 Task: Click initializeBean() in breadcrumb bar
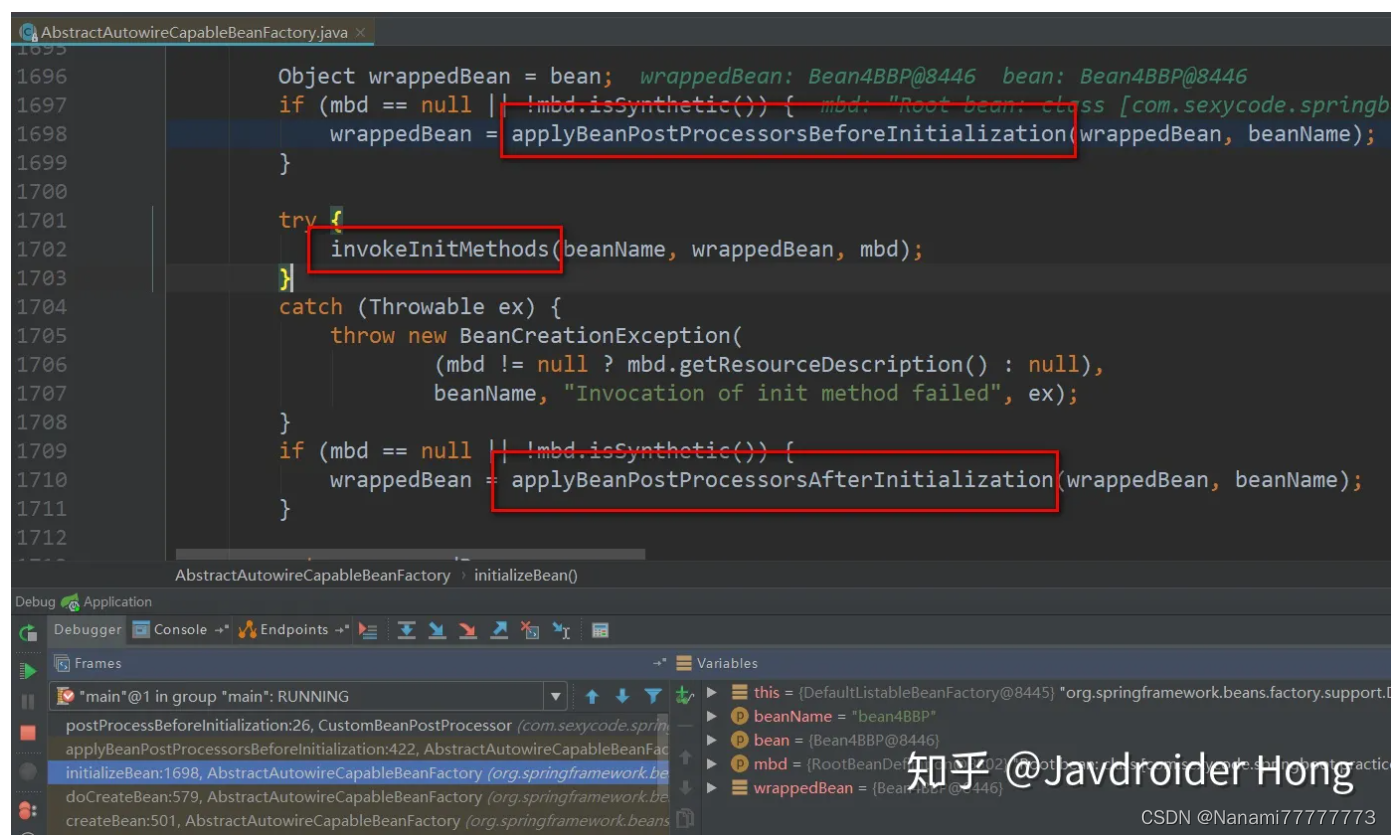[x=526, y=575]
